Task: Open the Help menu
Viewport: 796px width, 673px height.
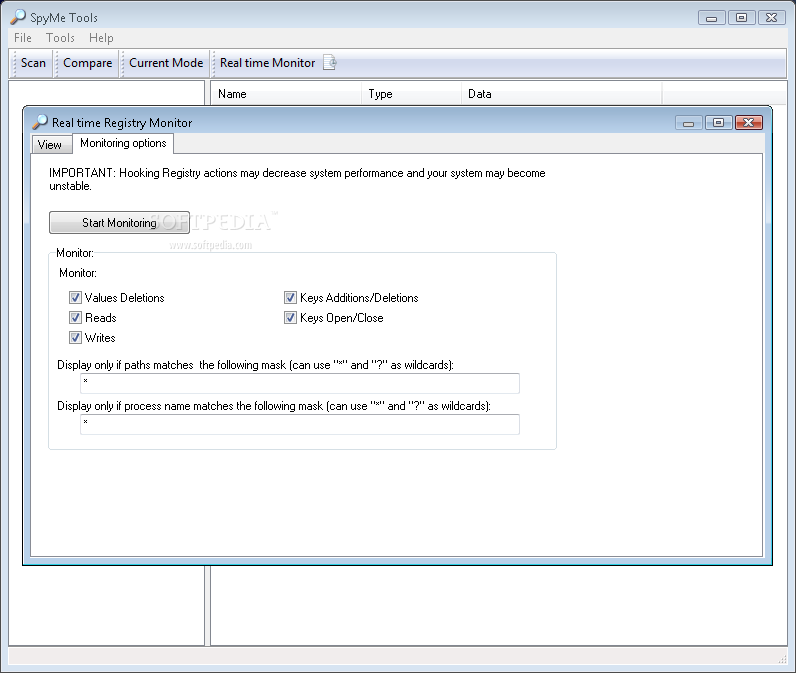Action: [101, 38]
